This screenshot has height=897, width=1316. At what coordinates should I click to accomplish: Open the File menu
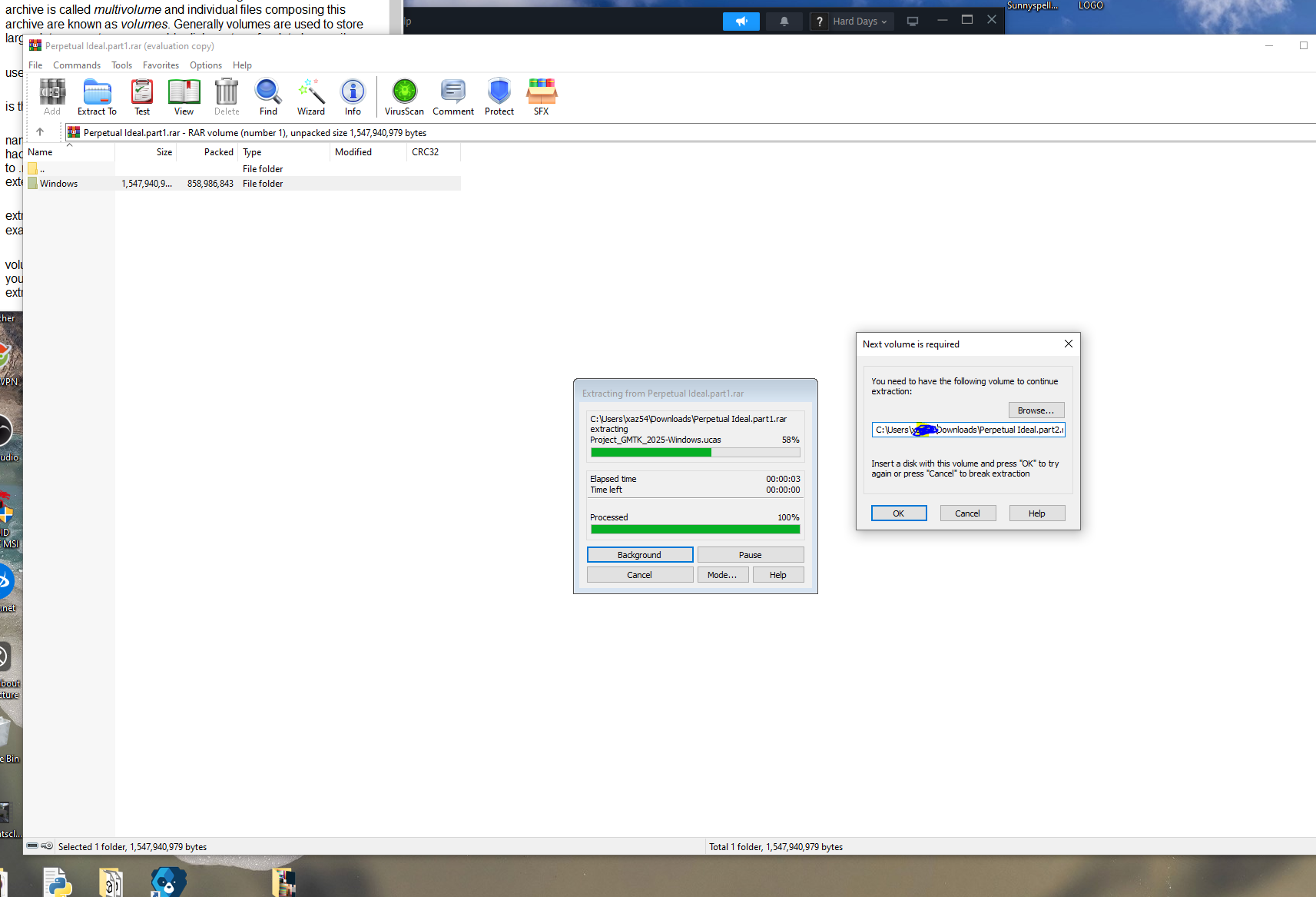[35, 65]
